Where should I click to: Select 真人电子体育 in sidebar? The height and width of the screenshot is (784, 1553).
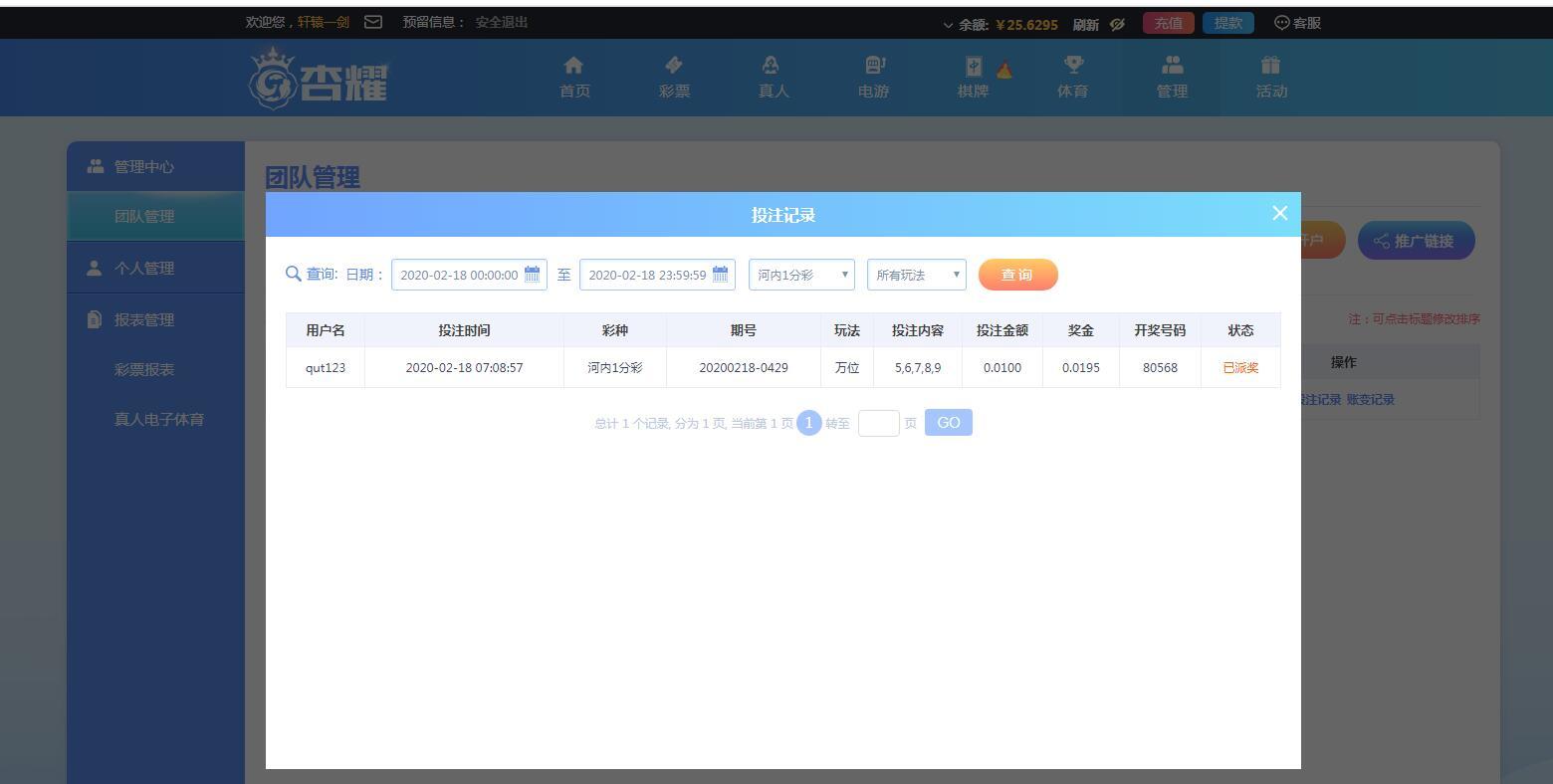point(159,419)
